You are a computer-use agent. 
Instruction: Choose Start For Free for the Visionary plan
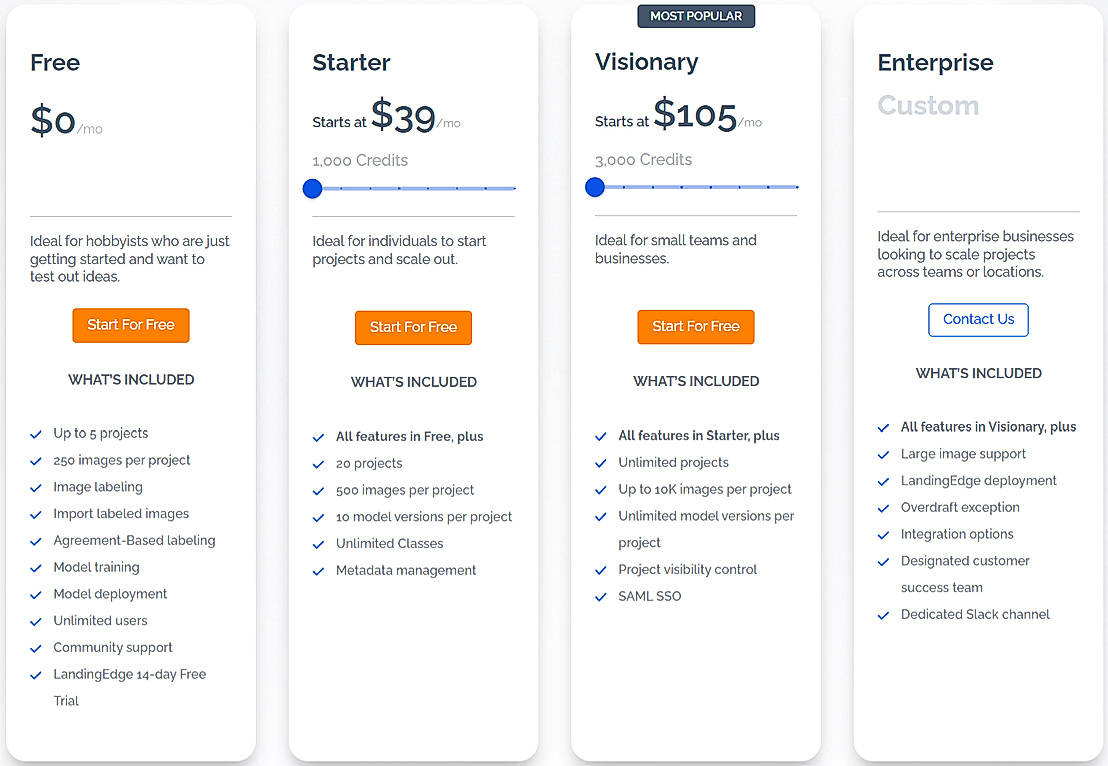coord(696,327)
